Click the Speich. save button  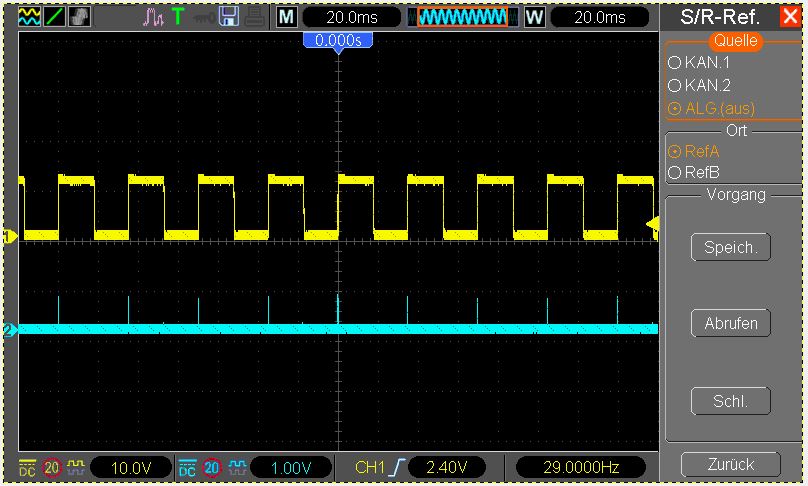click(x=731, y=247)
